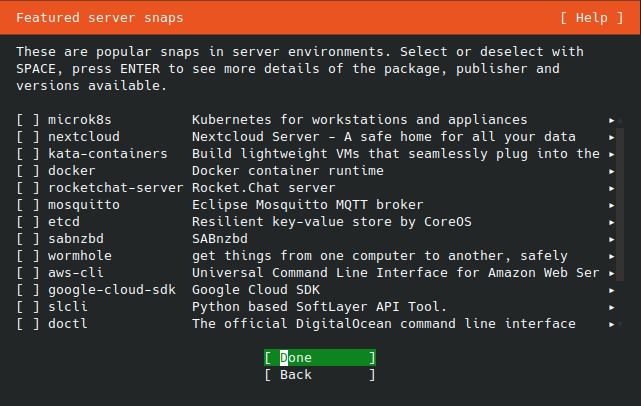Click 'docker' snap name

pyautogui.click(x=72, y=171)
